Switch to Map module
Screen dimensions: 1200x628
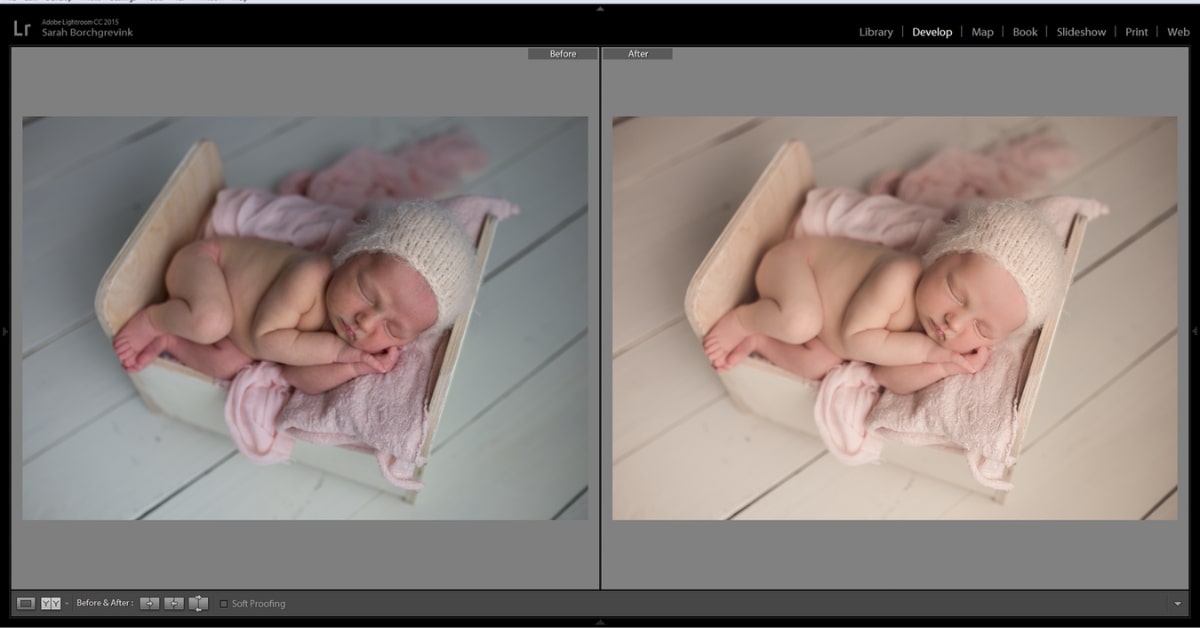[983, 32]
